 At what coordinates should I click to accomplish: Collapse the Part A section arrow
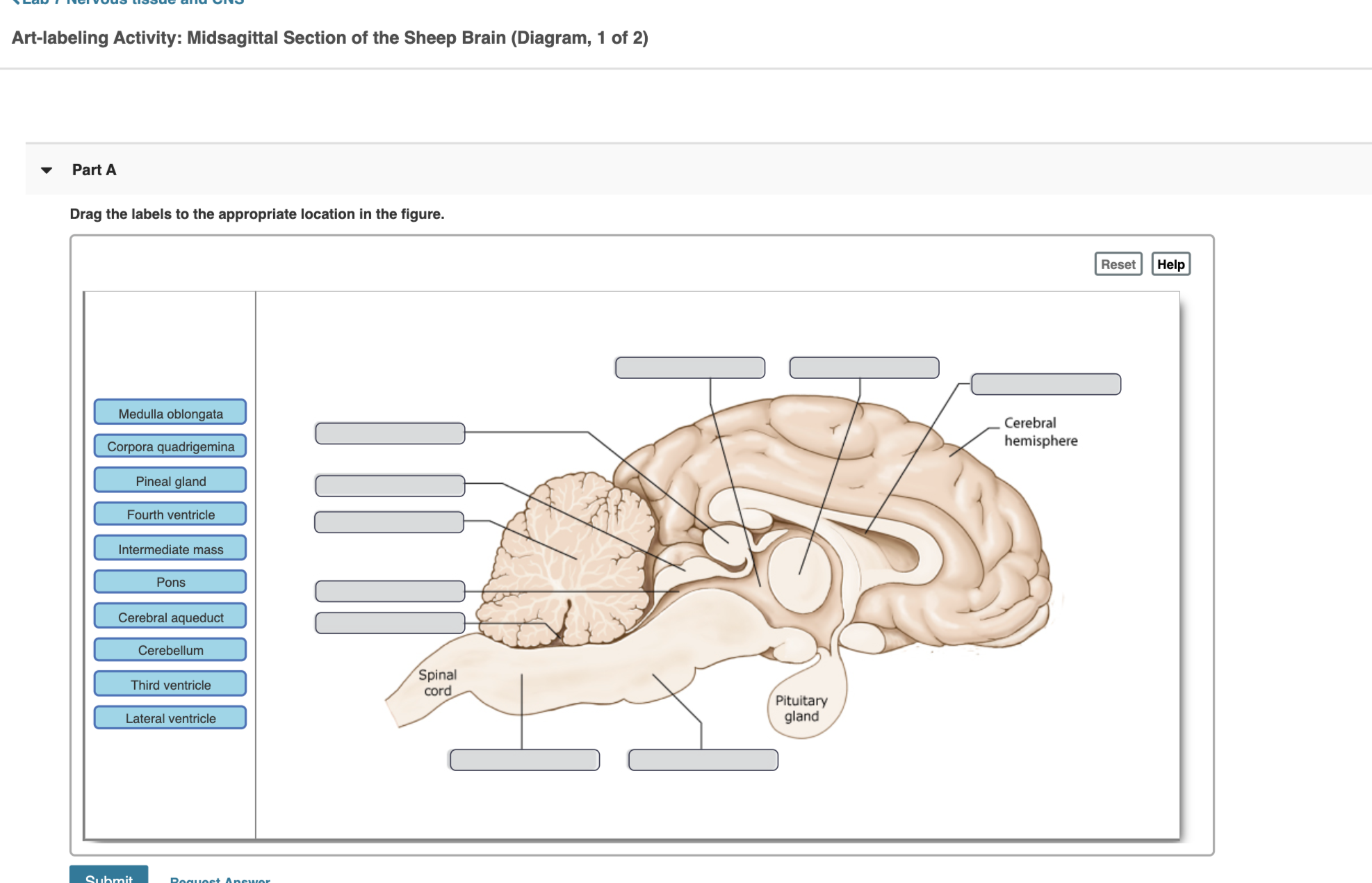pyautogui.click(x=47, y=170)
